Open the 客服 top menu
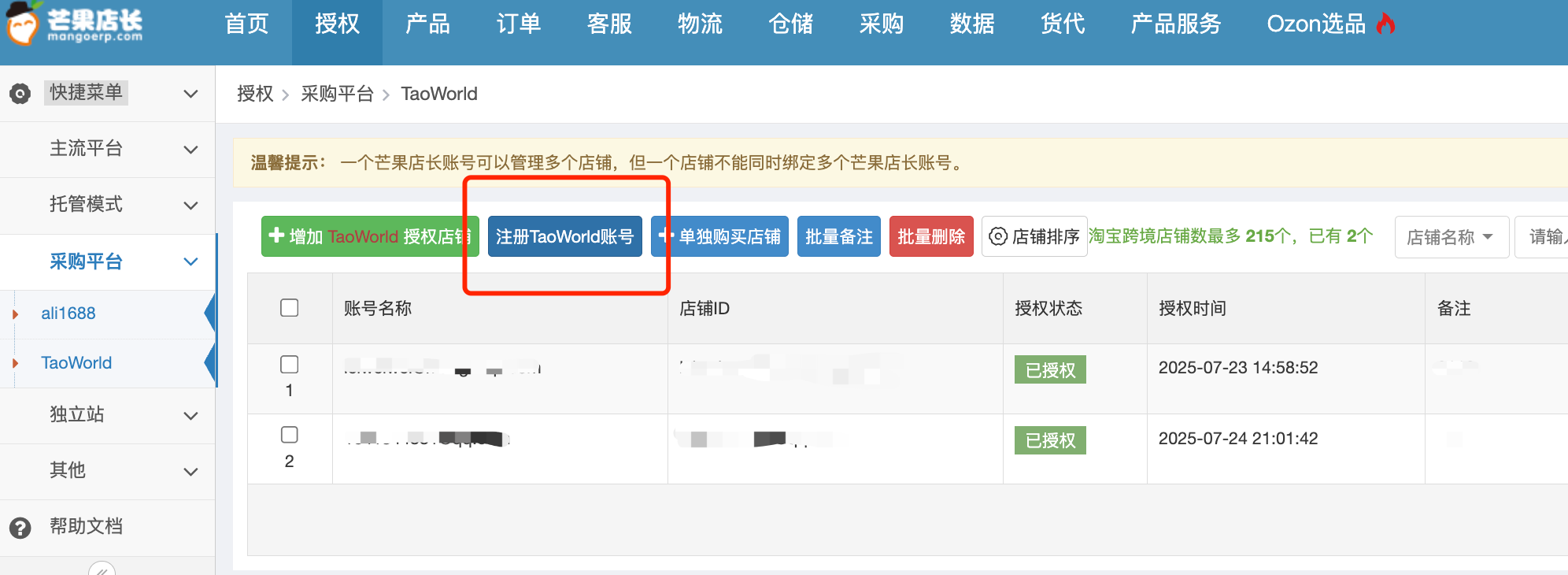1568x575 pixels. point(609,24)
